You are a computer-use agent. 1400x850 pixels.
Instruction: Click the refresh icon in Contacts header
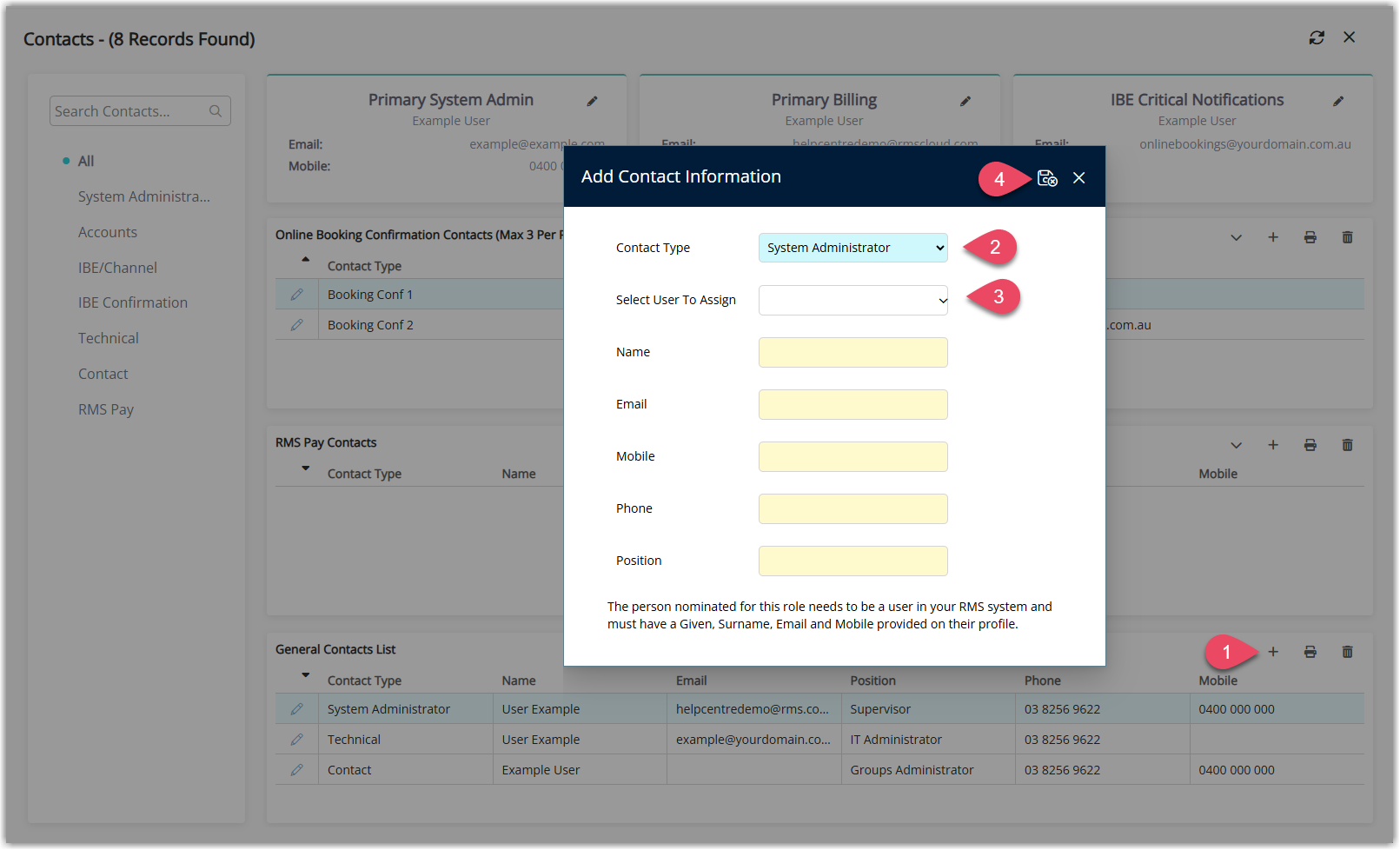[1317, 37]
